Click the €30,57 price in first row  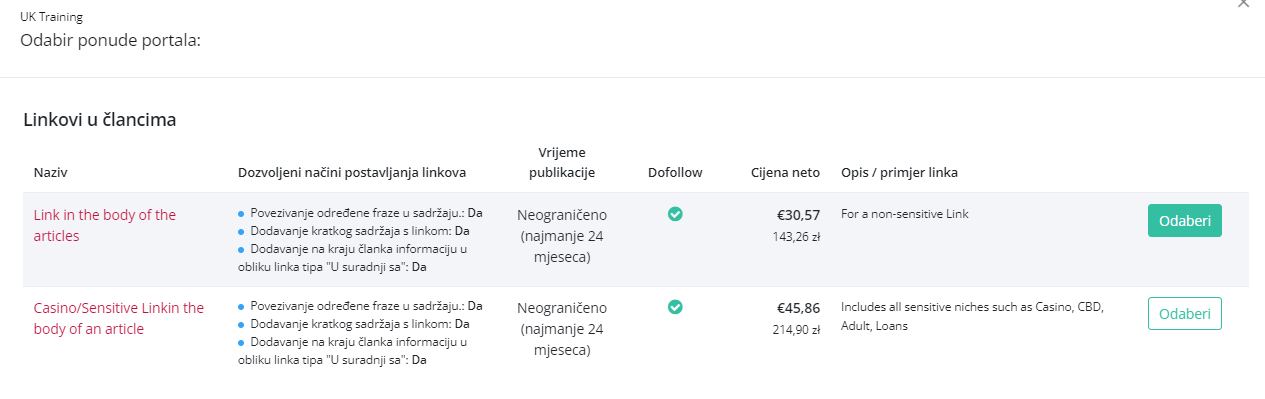point(798,215)
